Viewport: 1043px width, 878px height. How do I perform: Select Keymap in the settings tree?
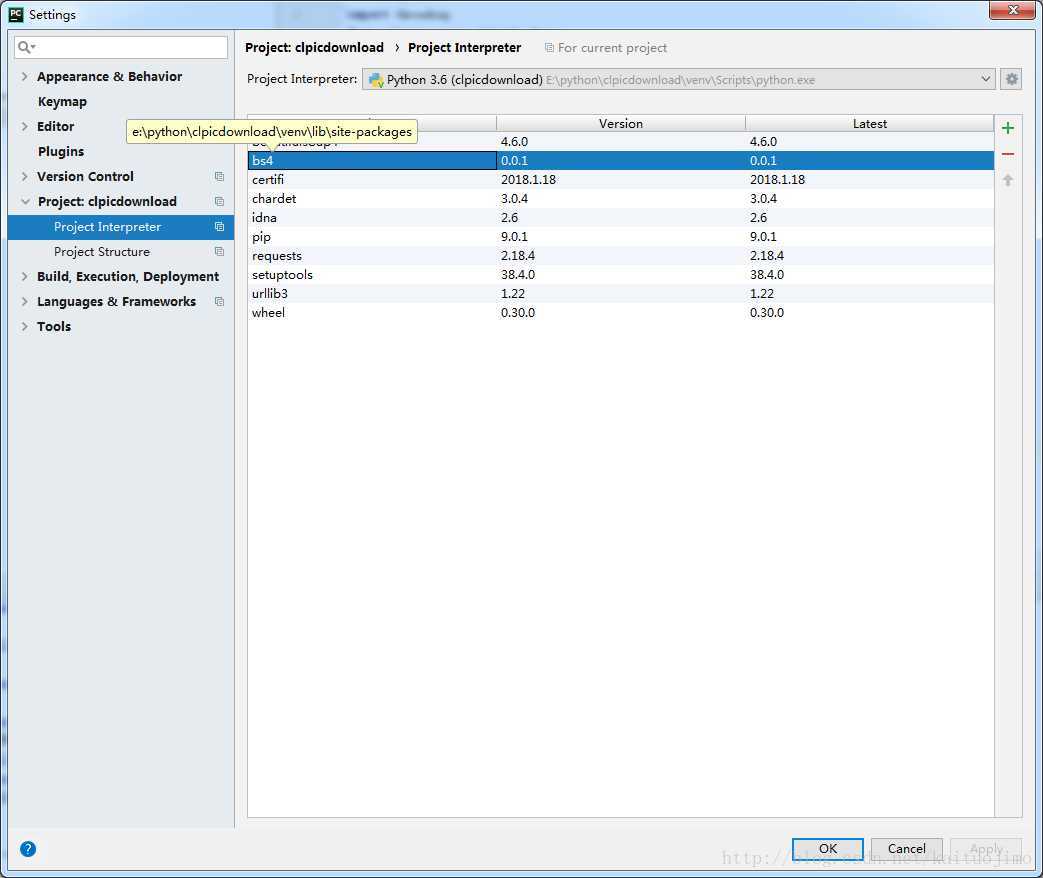(62, 102)
